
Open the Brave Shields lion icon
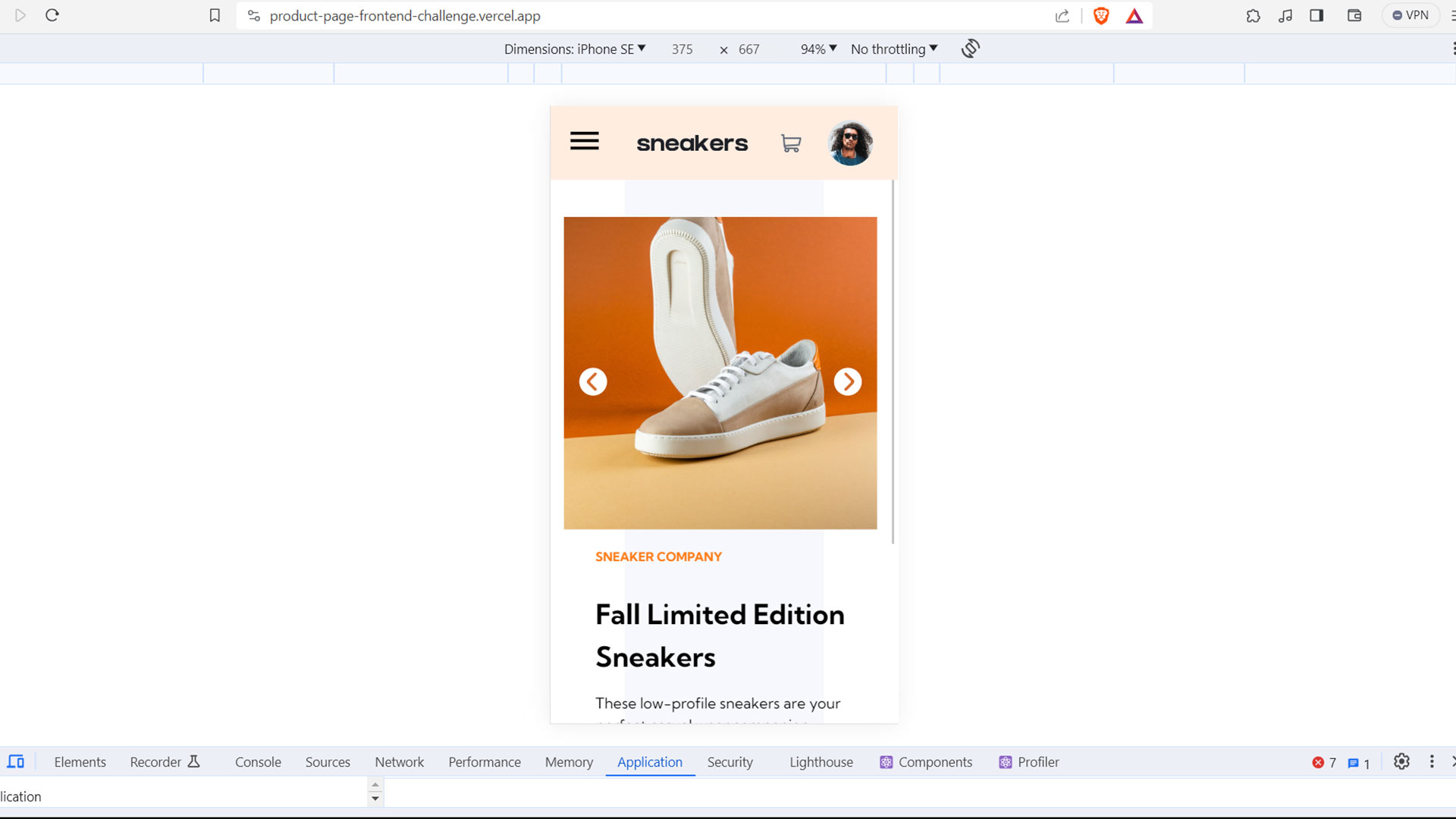[x=1101, y=16]
